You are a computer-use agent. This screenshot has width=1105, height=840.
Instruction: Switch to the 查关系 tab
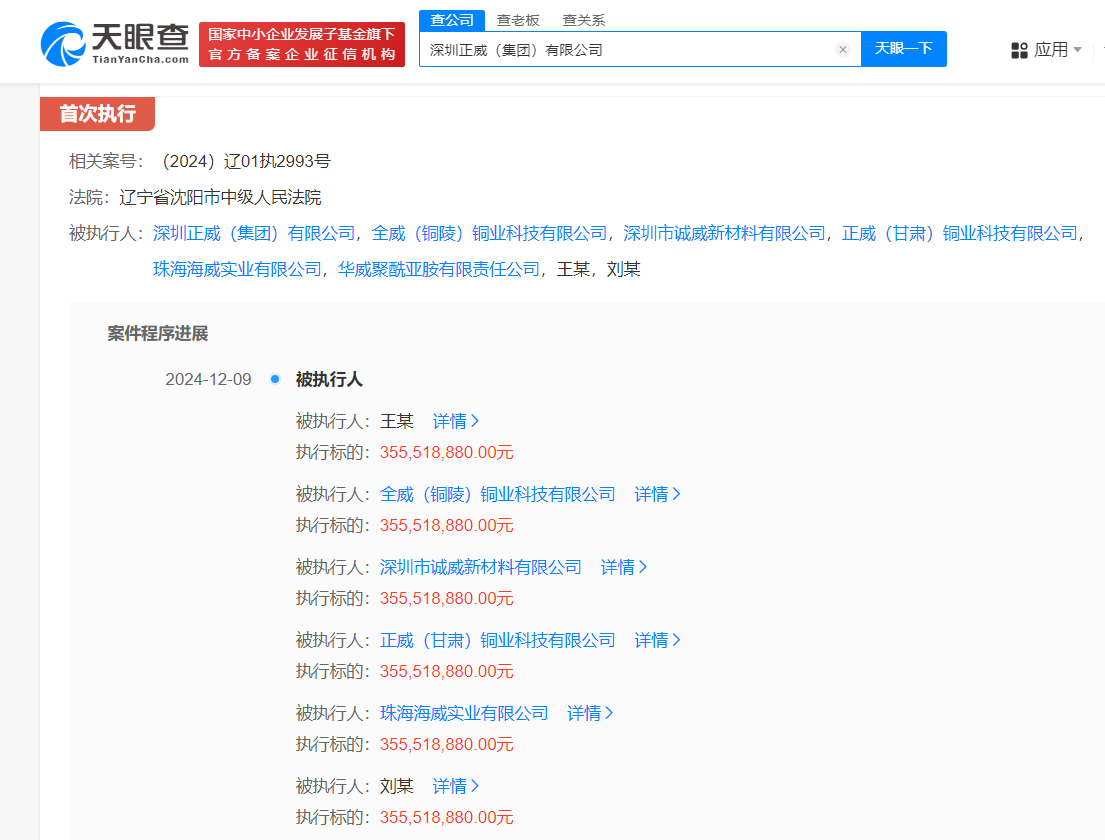tap(583, 20)
